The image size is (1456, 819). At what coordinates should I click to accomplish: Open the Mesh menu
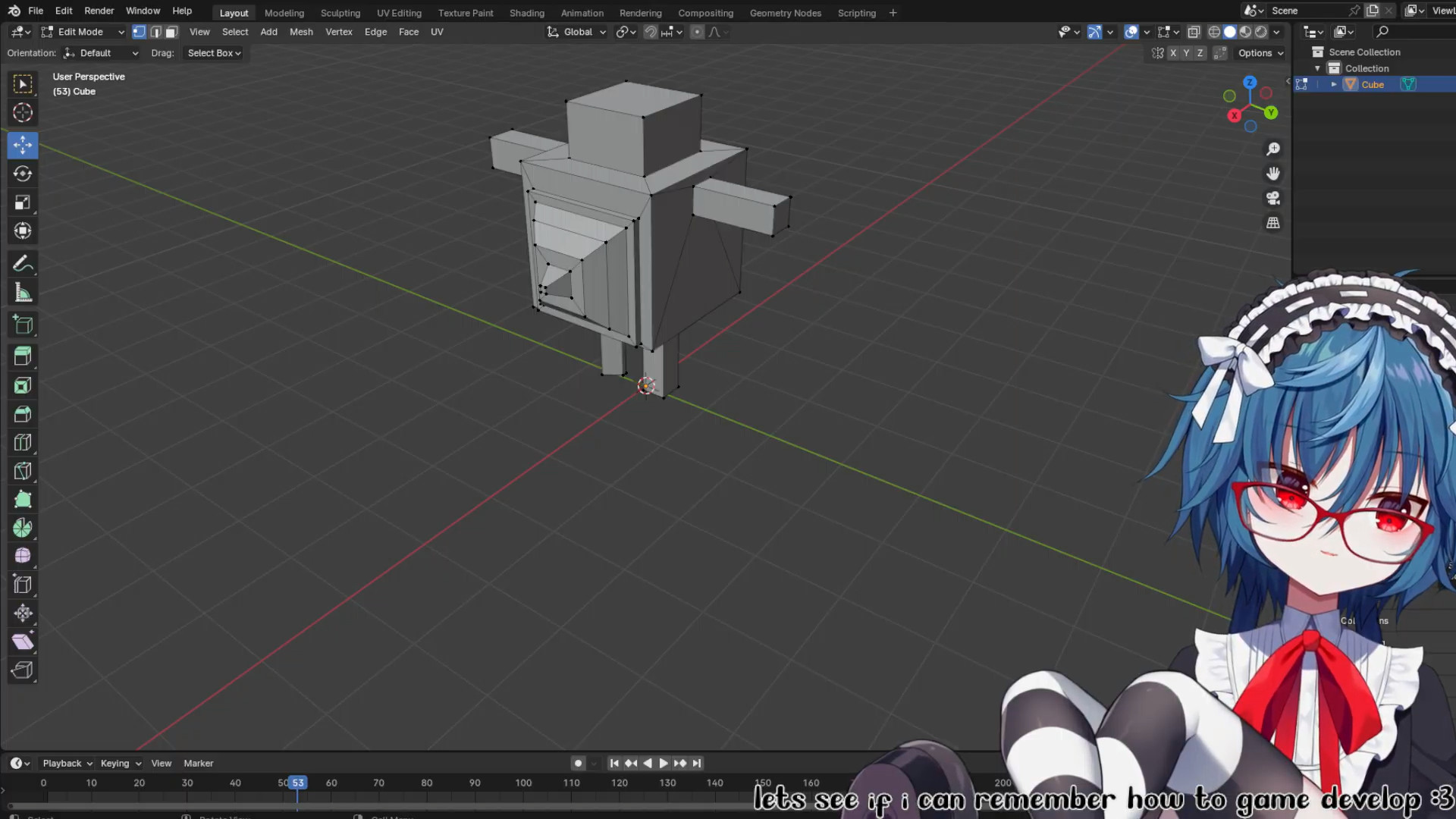coord(301,32)
